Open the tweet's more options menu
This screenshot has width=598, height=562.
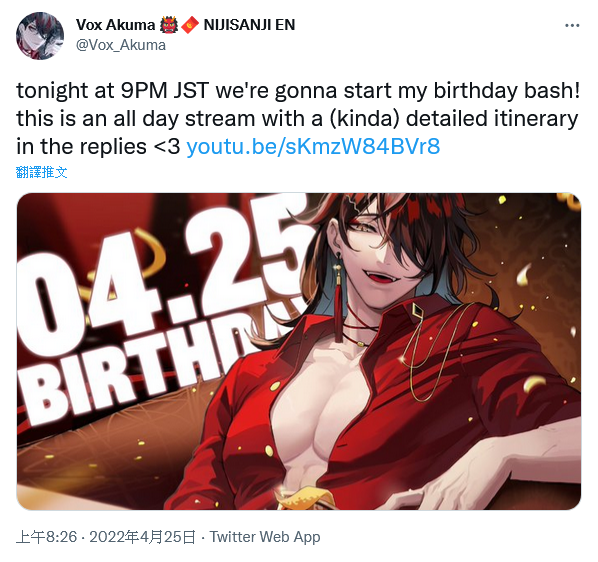tap(572, 26)
